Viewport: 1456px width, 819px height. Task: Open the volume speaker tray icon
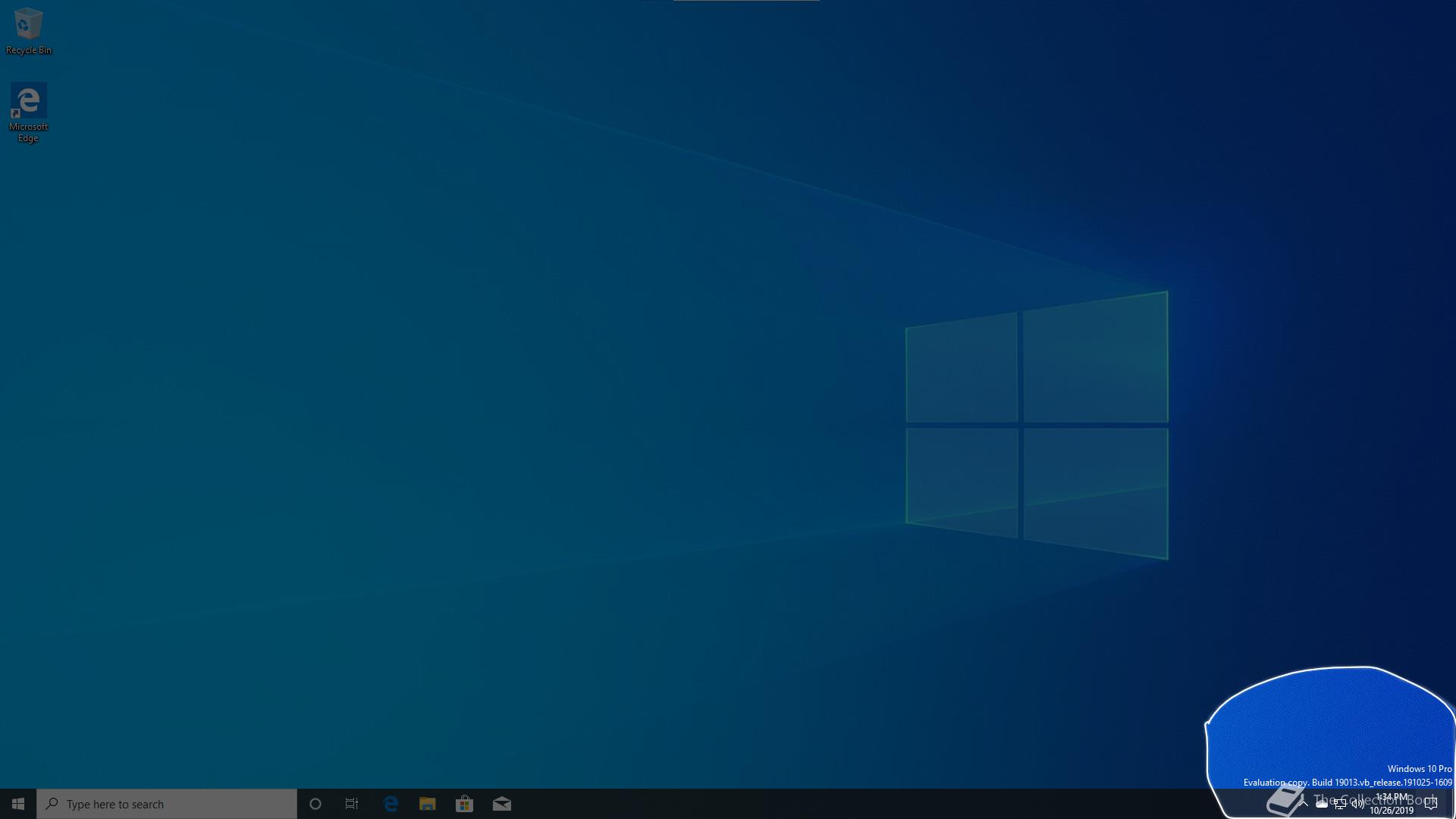click(x=1357, y=804)
